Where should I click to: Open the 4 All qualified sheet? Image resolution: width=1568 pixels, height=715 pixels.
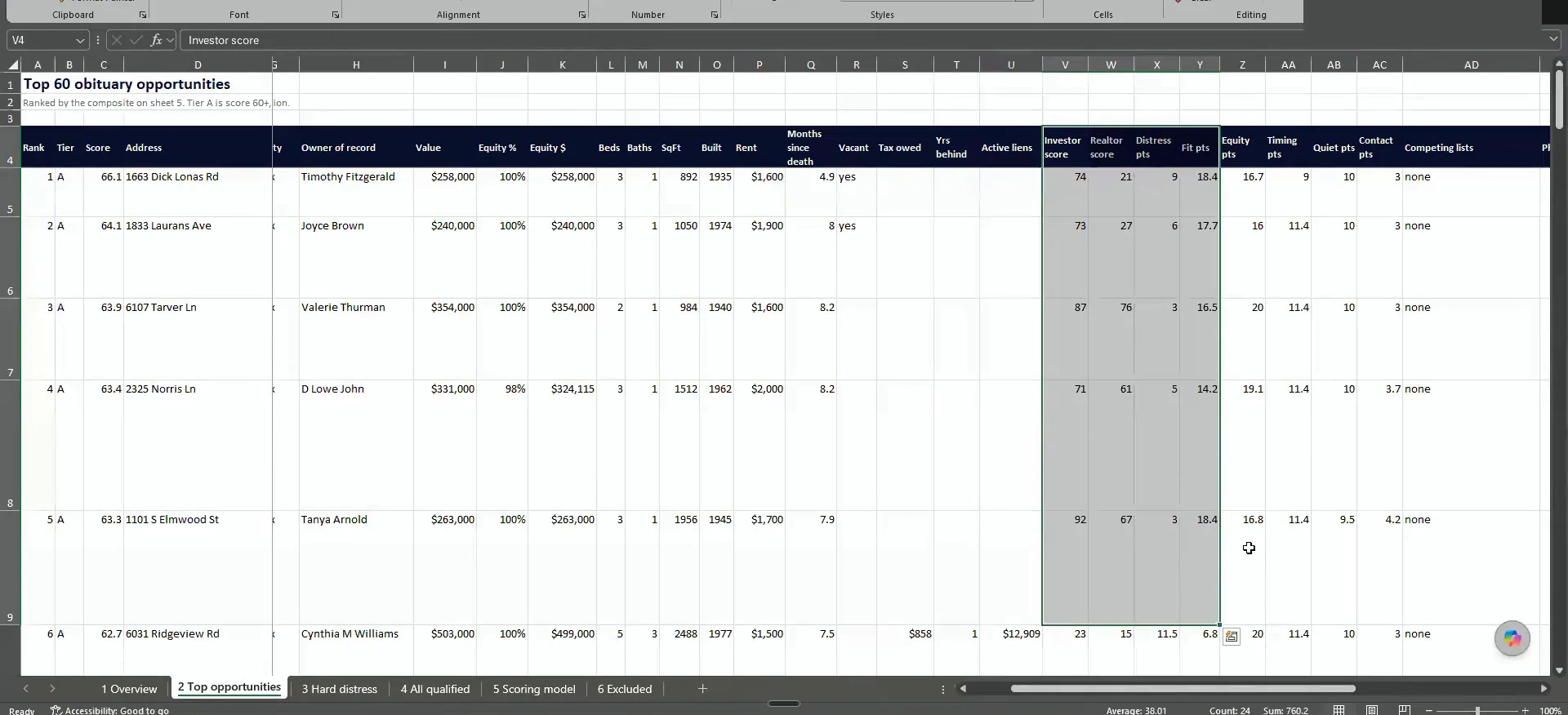click(x=435, y=689)
